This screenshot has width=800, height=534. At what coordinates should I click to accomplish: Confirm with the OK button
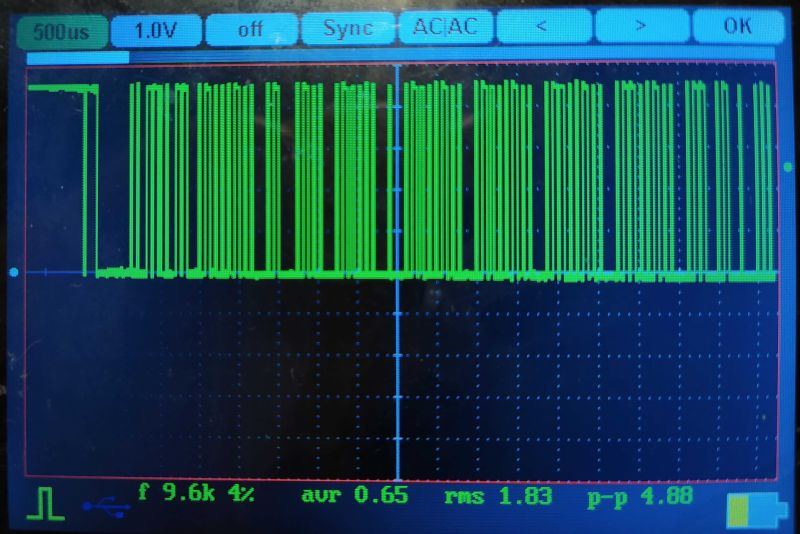point(737,27)
